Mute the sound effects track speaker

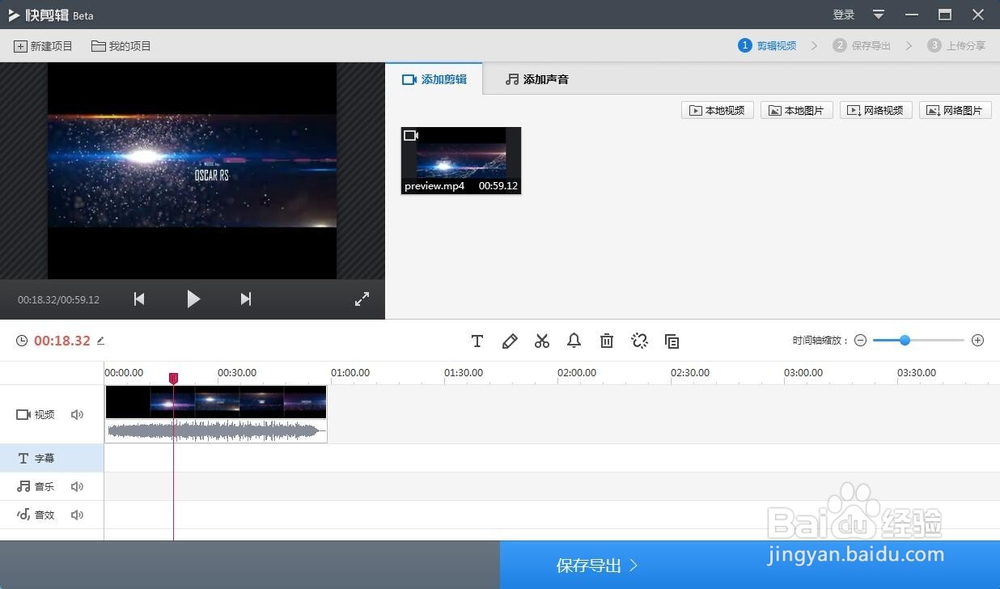(77, 515)
